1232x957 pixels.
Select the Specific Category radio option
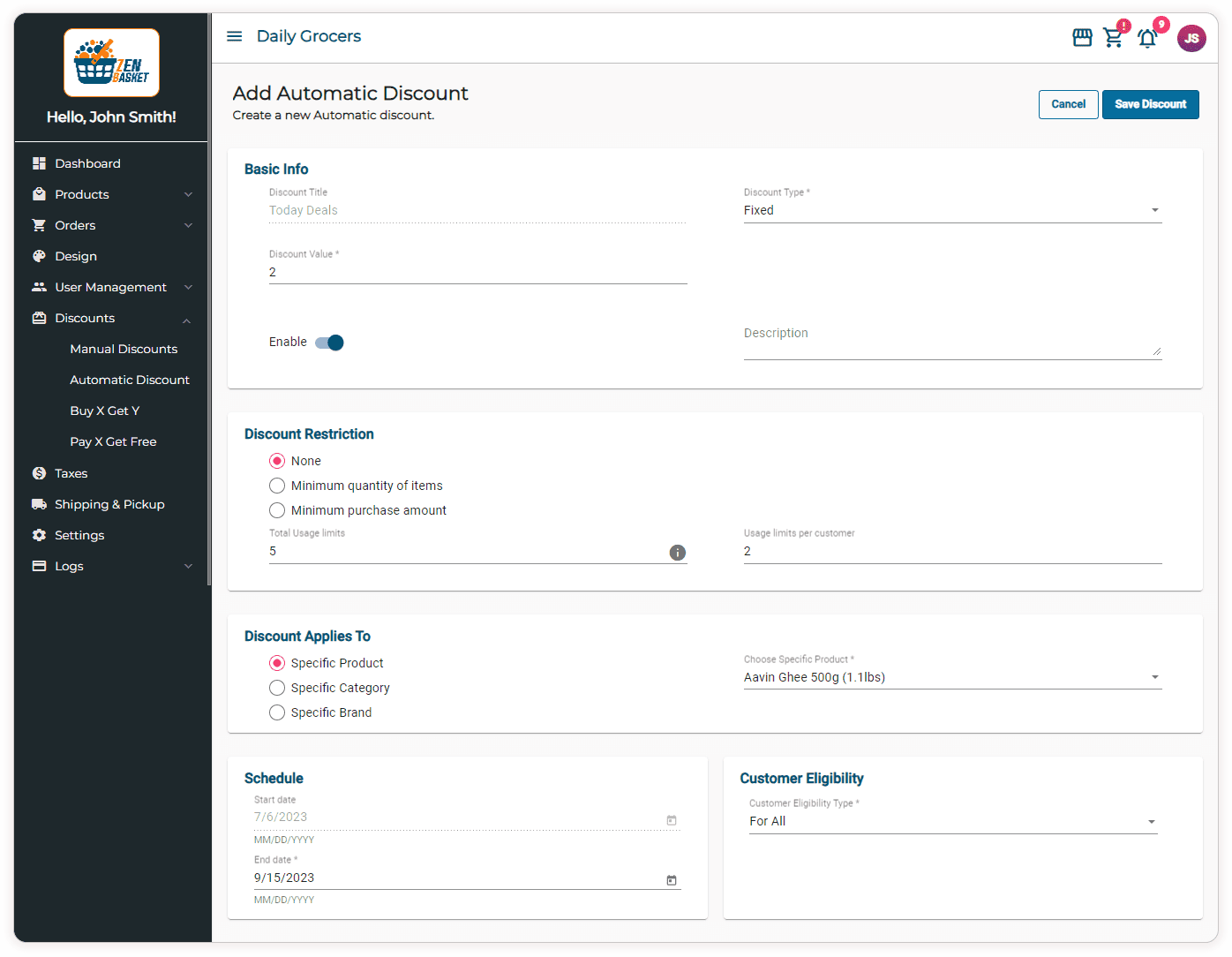[x=277, y=688]
